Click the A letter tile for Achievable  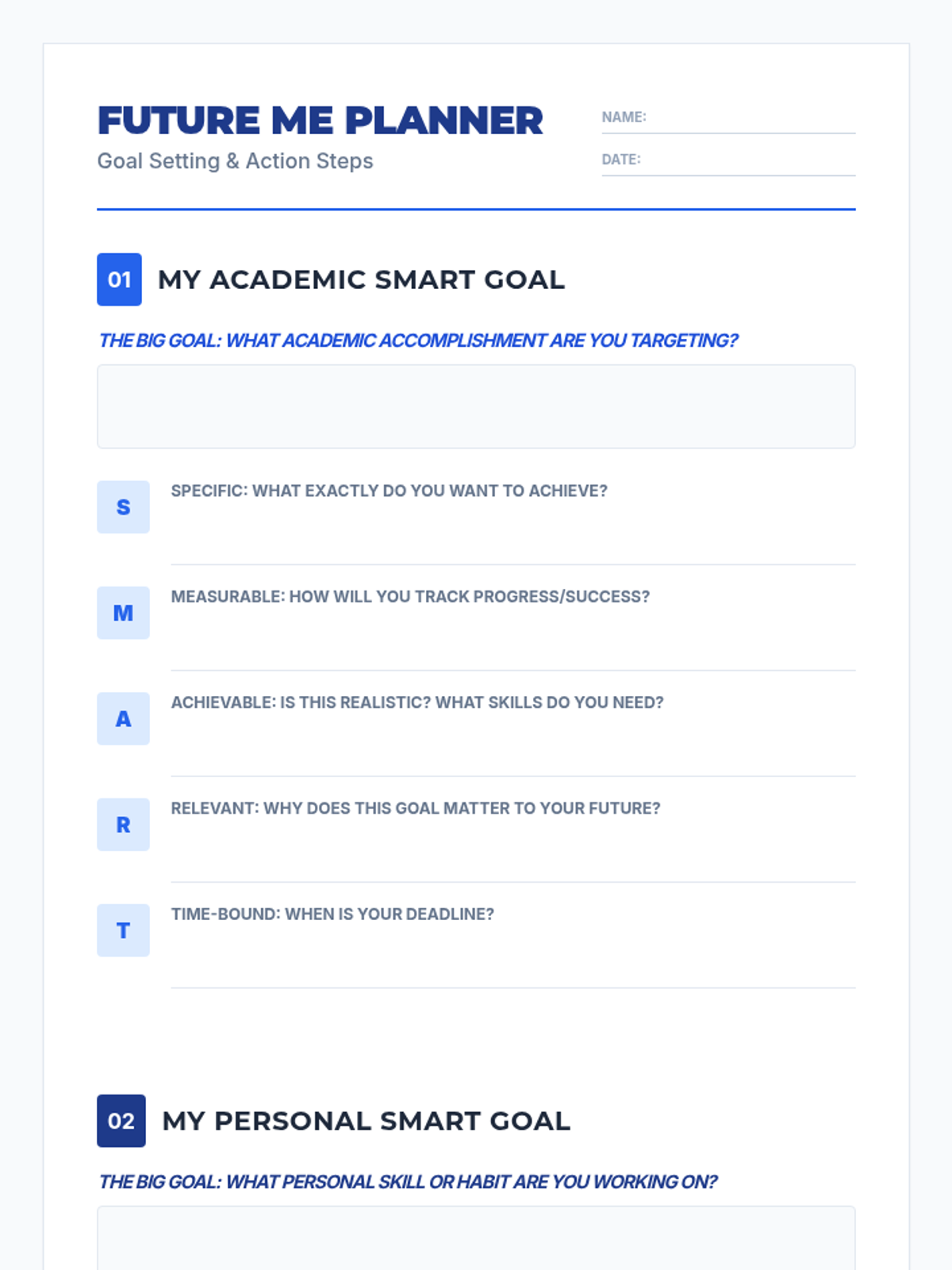(123, 718)
